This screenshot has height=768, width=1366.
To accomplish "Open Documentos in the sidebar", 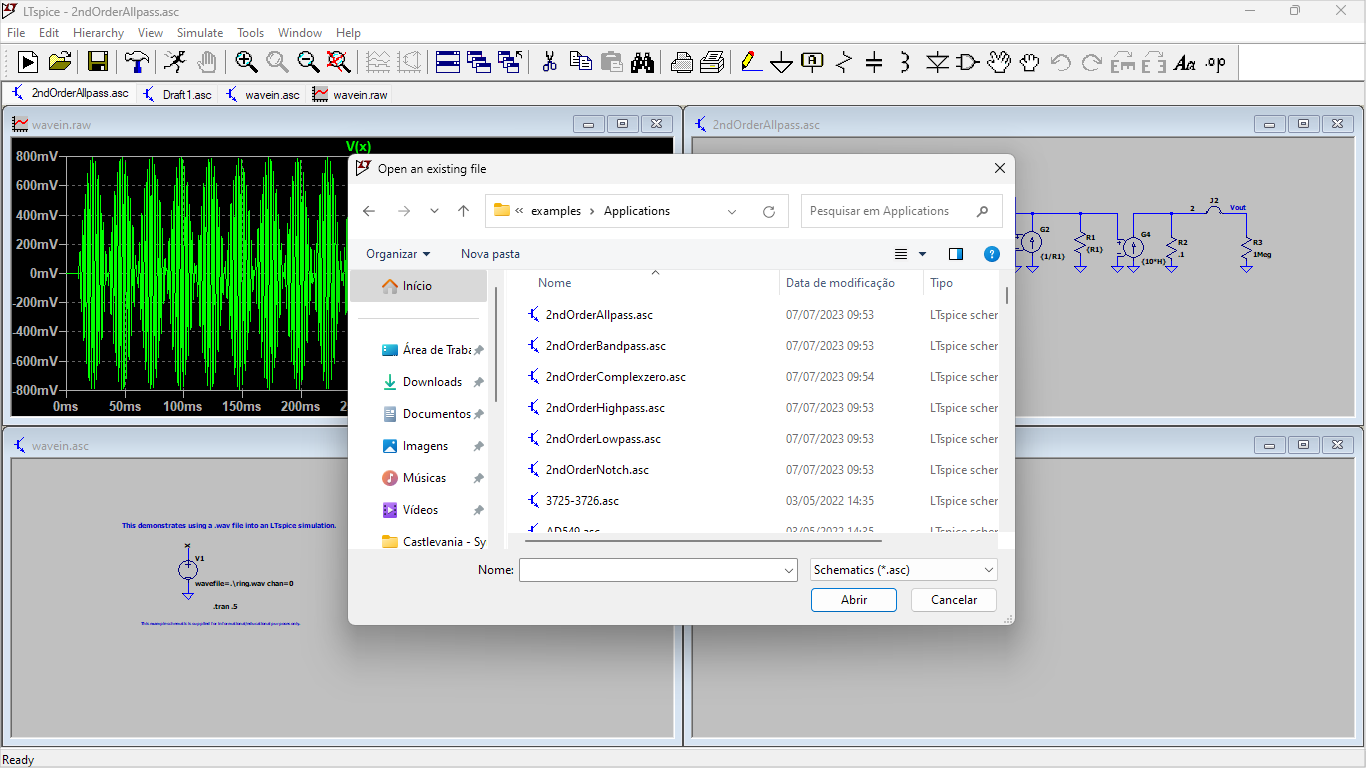I will (436, 414).
